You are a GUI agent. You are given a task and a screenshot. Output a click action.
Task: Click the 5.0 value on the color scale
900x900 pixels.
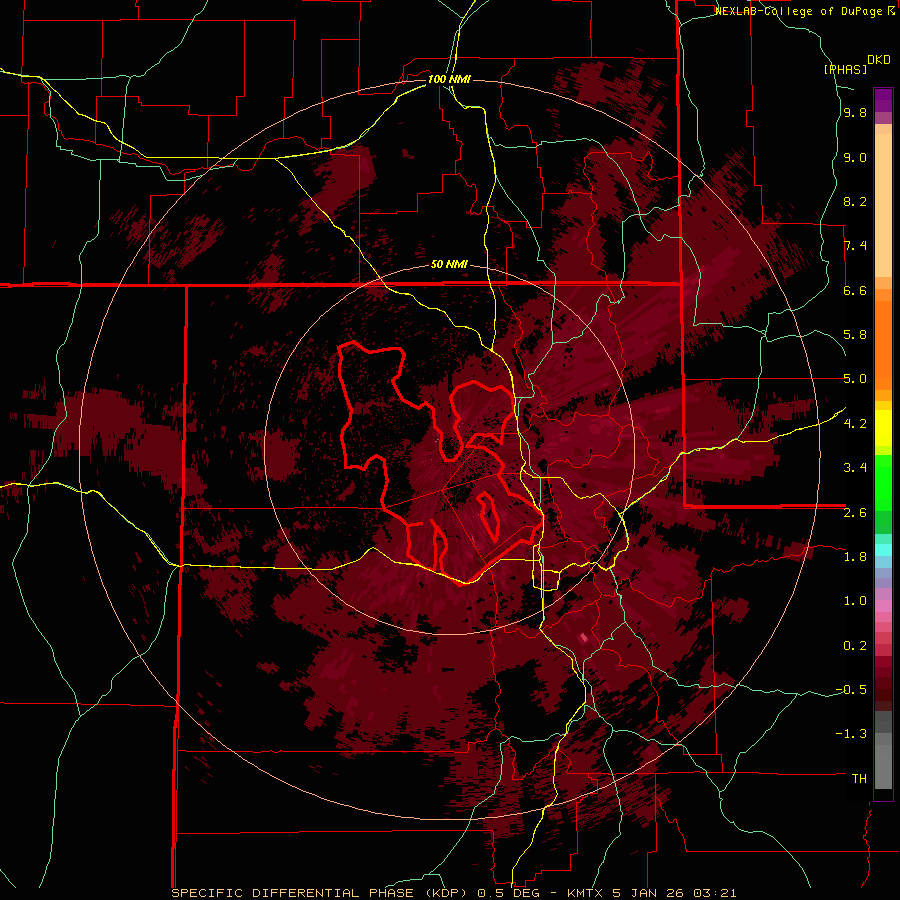point(855,379)
